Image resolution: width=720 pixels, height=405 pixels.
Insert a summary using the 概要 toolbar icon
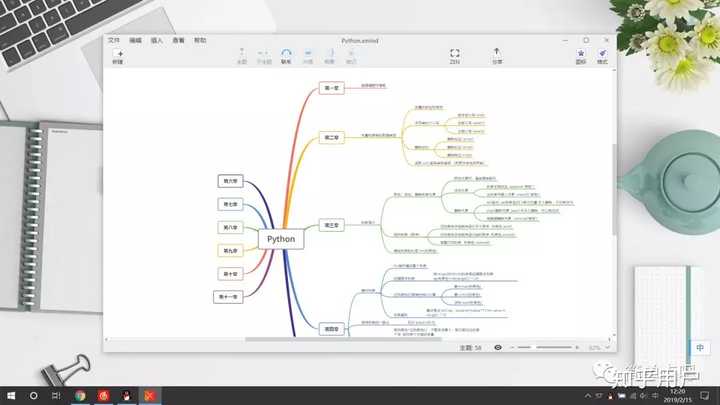tap(329, 56)
